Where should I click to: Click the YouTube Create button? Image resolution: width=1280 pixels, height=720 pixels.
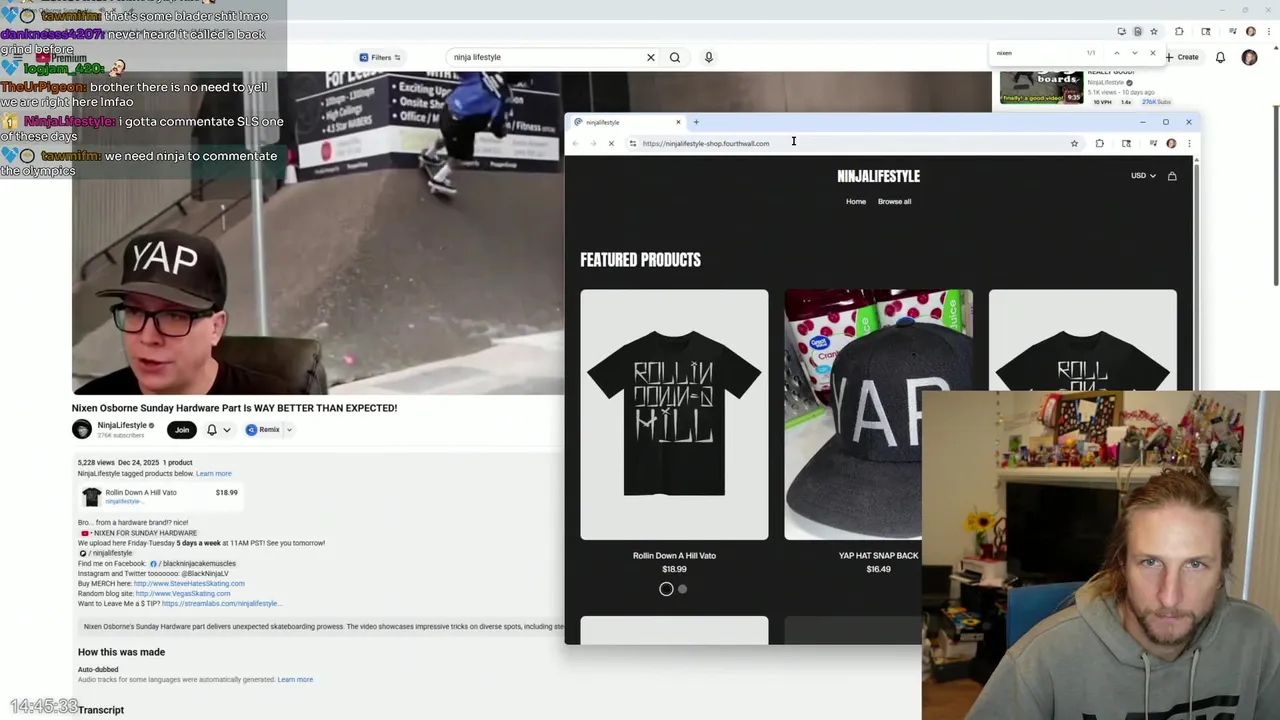coord(1182,57)
